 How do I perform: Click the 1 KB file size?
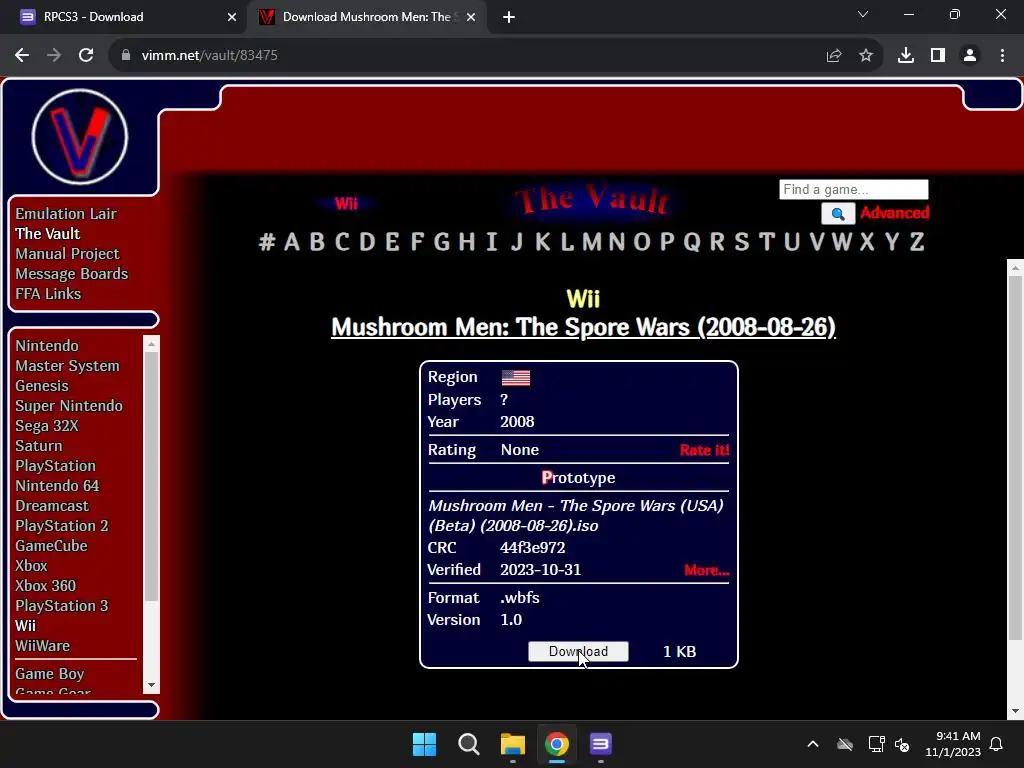pos(679,652)
